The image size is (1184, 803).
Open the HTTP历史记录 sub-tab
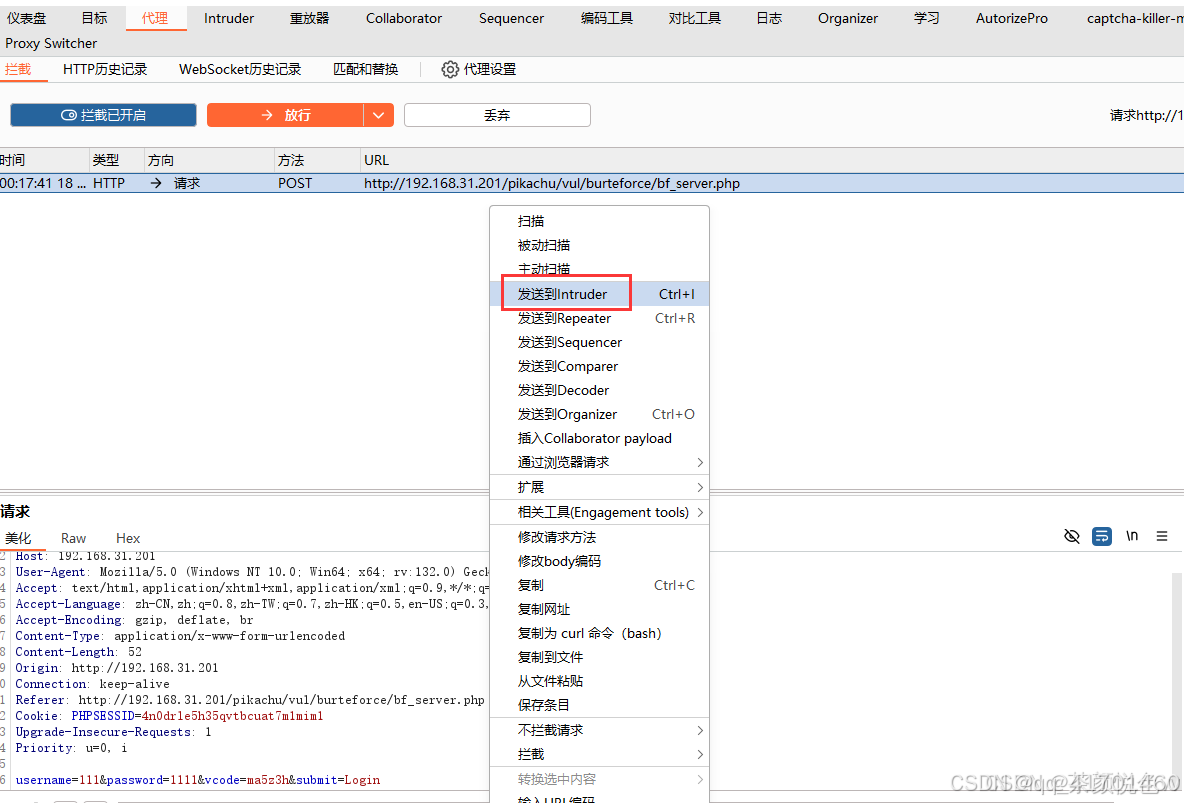pos(105,69)
